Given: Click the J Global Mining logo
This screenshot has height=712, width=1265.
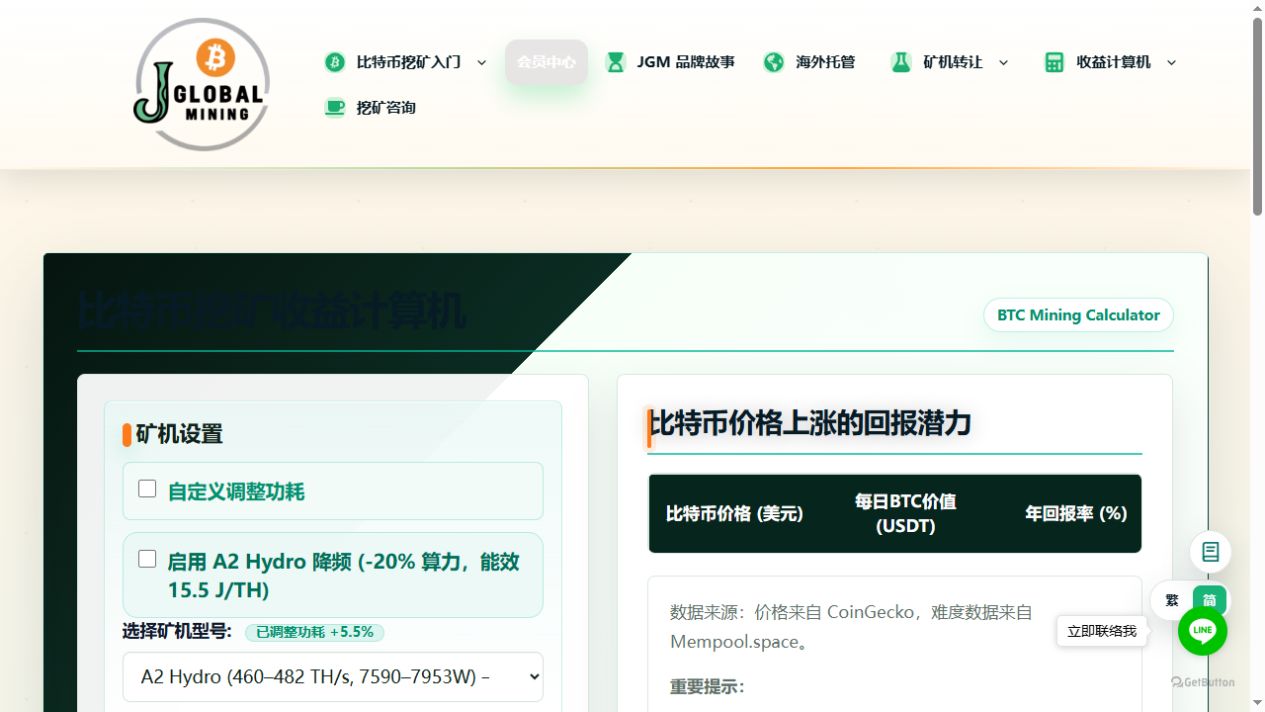Looking at the screenshot, I should pyautogui.click(x=201, y=85).
